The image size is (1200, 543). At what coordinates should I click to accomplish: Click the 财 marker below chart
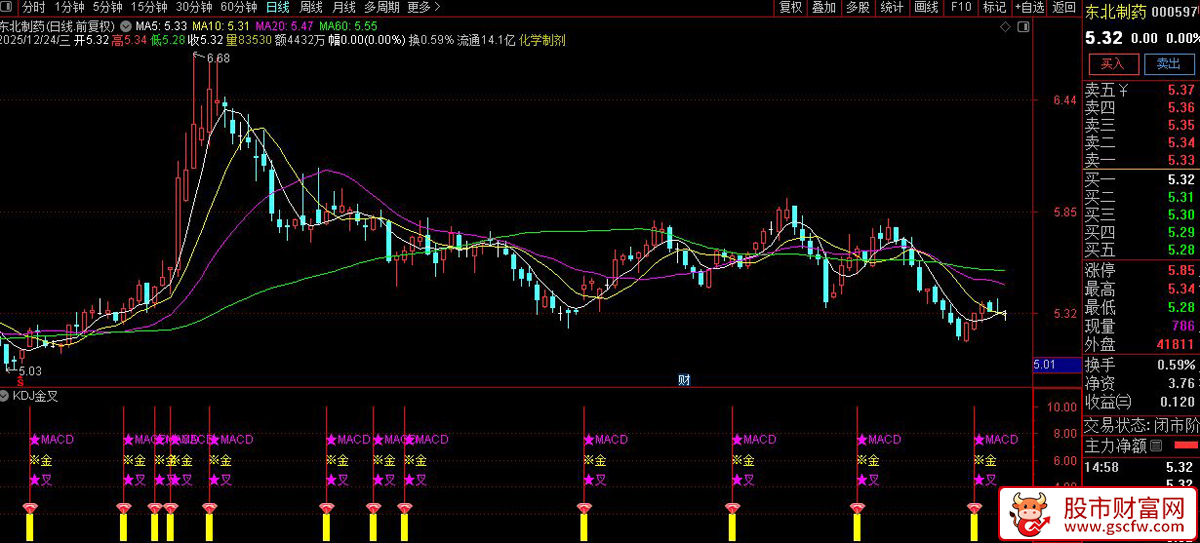pos(684,379)
